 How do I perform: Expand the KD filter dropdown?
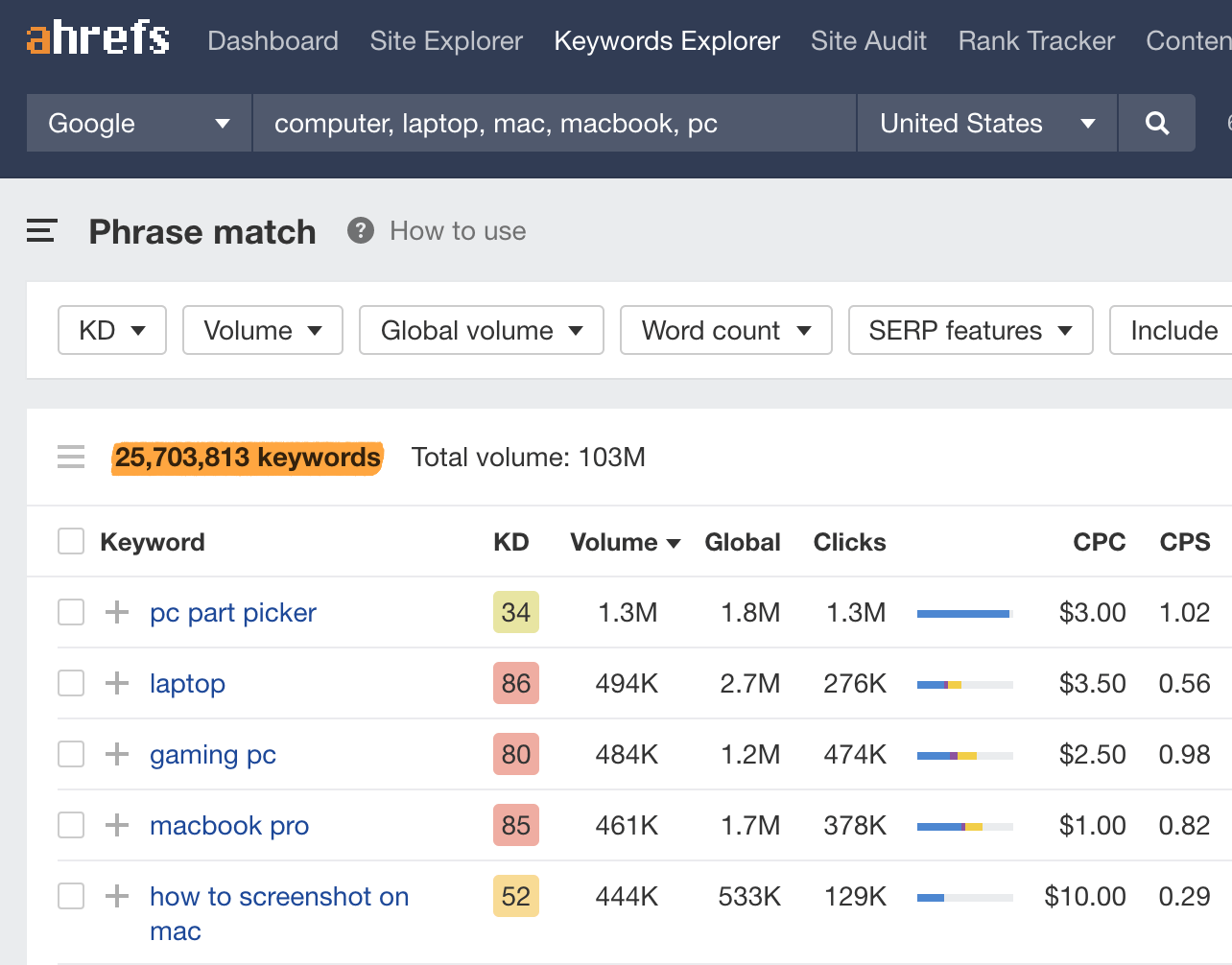coord(111,330)
